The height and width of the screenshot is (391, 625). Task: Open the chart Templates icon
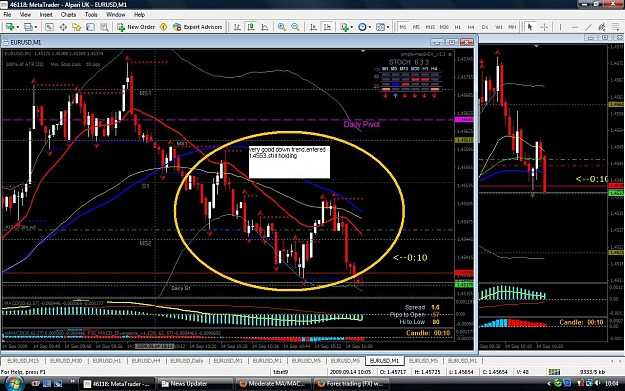(x=380, y=27)
